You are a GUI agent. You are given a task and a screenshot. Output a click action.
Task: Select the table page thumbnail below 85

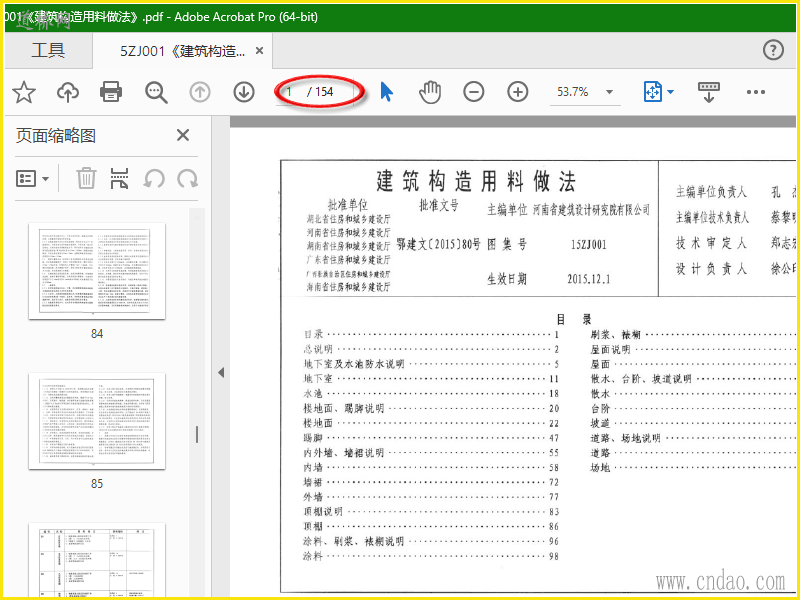pyautogui.click(x=97, y=560)
